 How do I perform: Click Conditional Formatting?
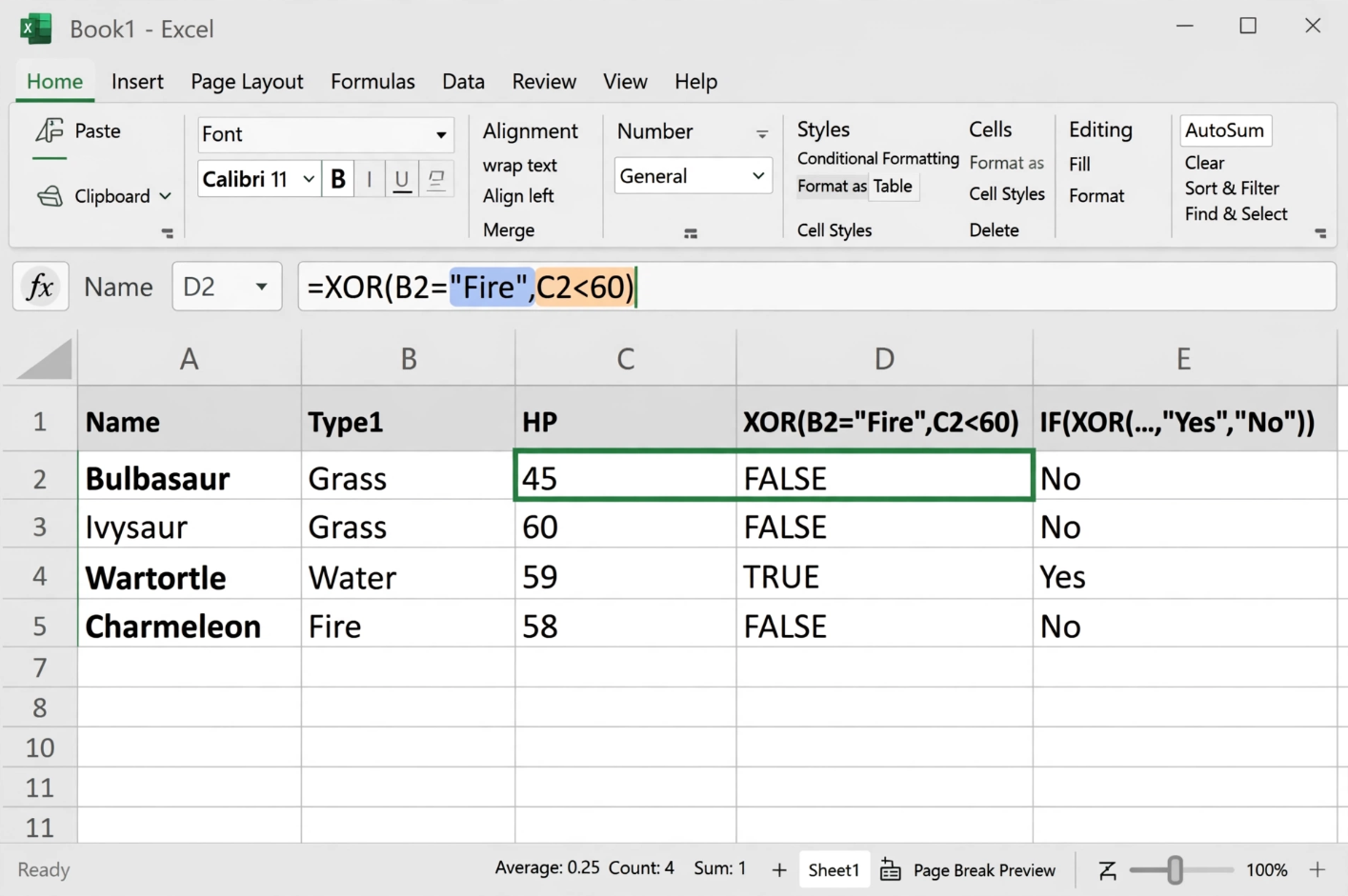[x=877, y=159]
